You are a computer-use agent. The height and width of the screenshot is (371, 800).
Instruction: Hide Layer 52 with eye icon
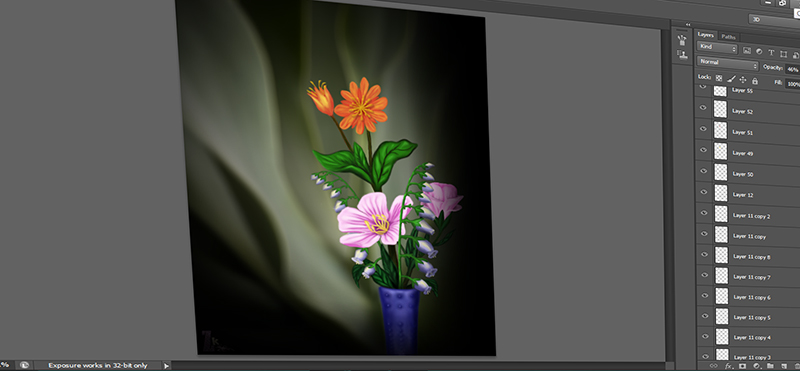coord(703,108)
